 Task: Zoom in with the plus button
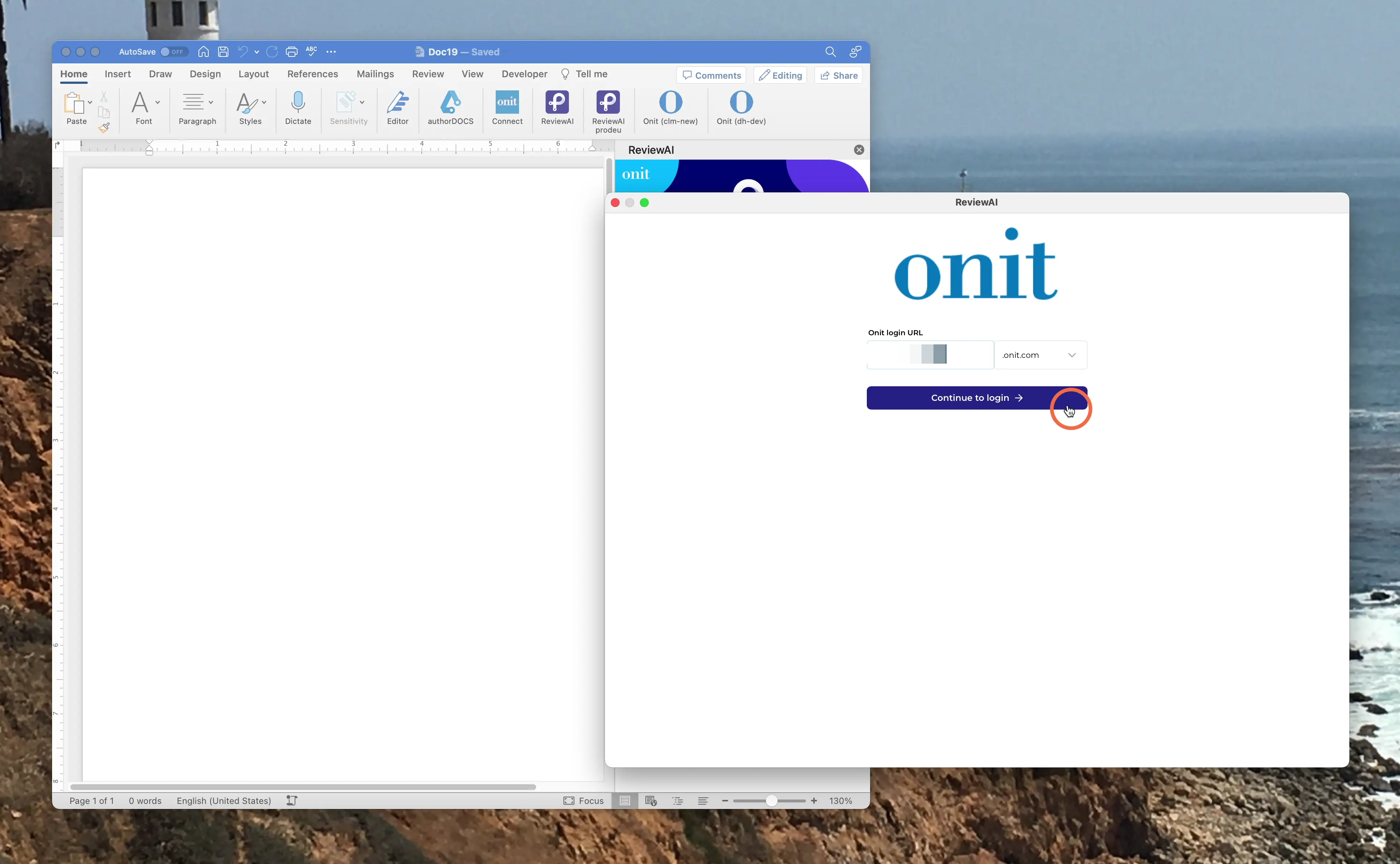[x=814, y=801]
